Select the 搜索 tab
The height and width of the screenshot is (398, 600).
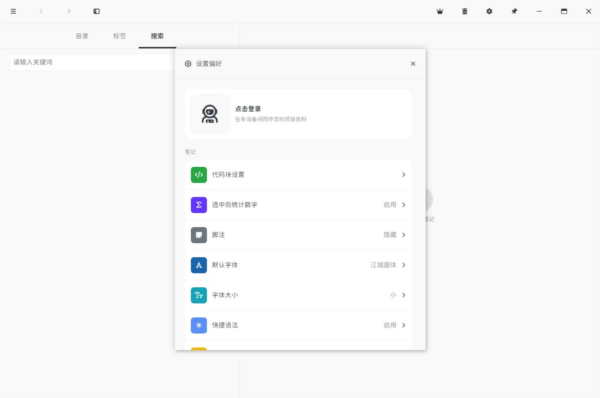coord(157,36)
